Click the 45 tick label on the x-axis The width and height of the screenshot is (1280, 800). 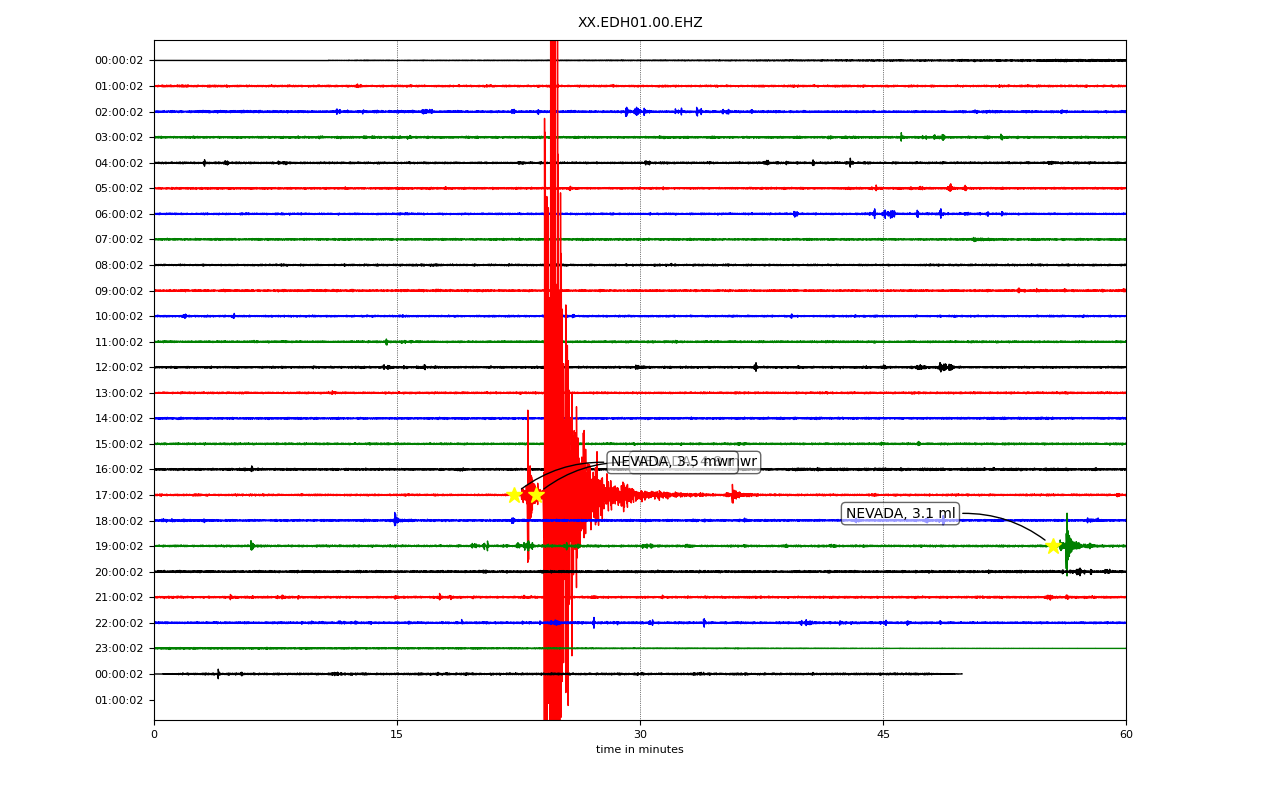[x=883, y=735]
